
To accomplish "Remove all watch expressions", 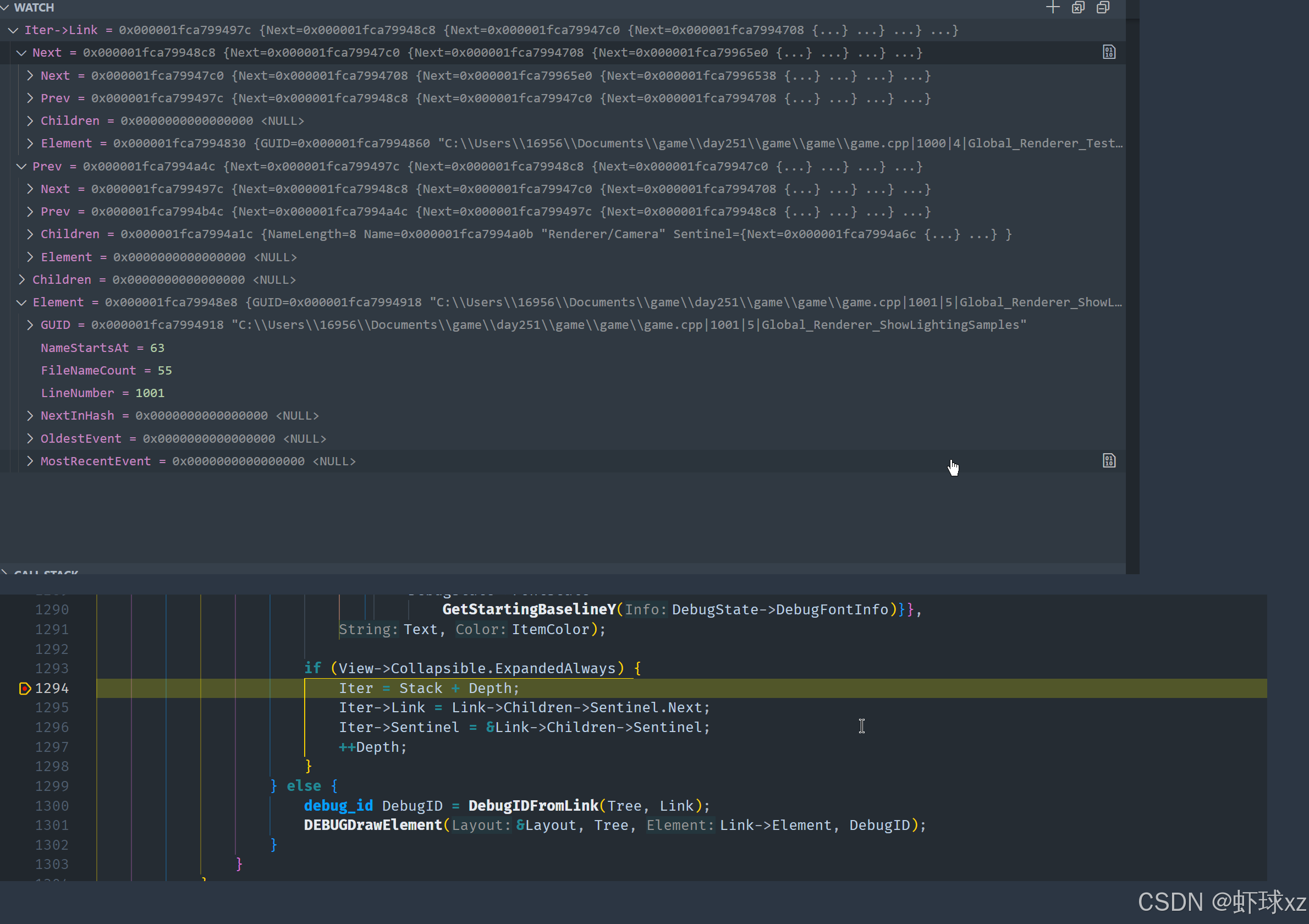I will (1077, 7).
